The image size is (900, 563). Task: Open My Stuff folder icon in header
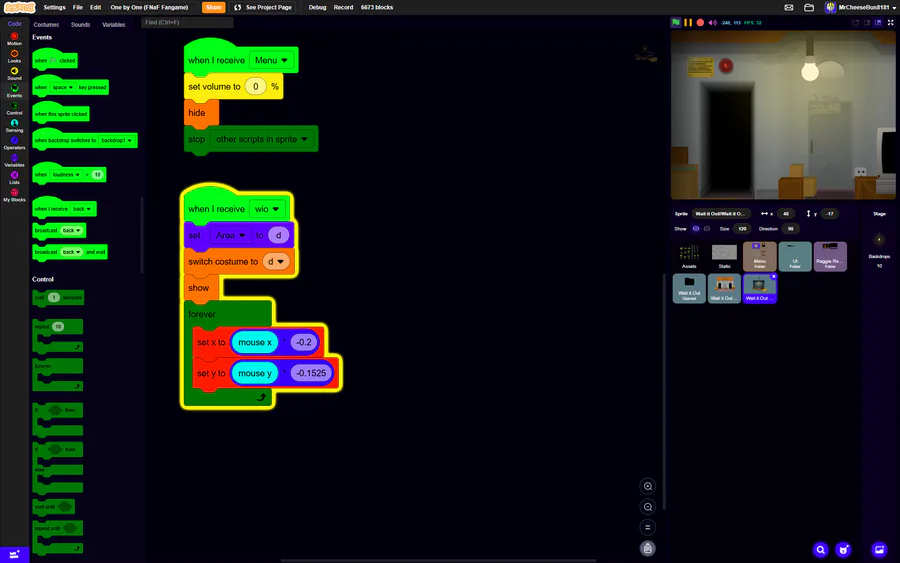[809, 7]
